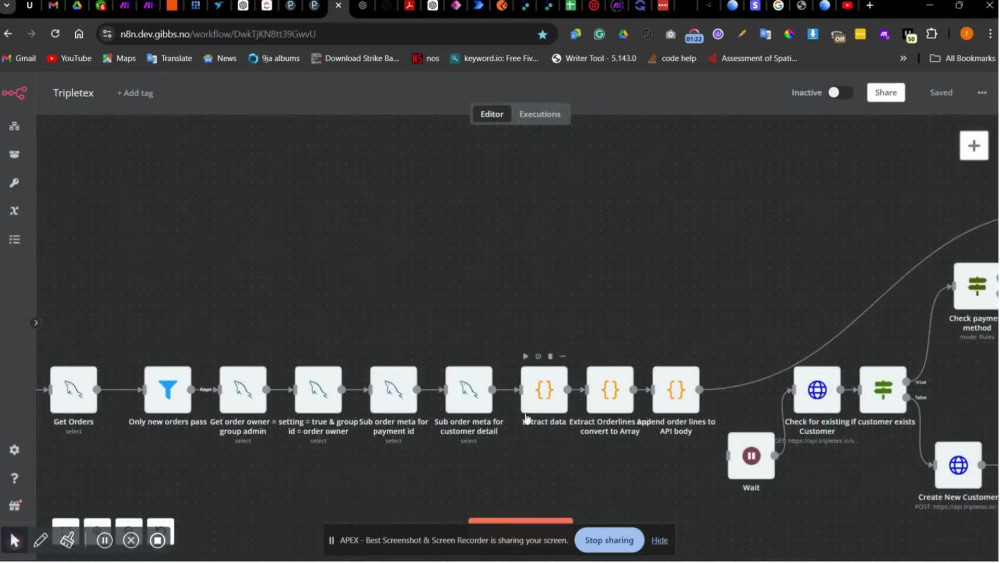
Task: Select the Extract data code node
Action: pyautogui.click(x=544, y=390)
